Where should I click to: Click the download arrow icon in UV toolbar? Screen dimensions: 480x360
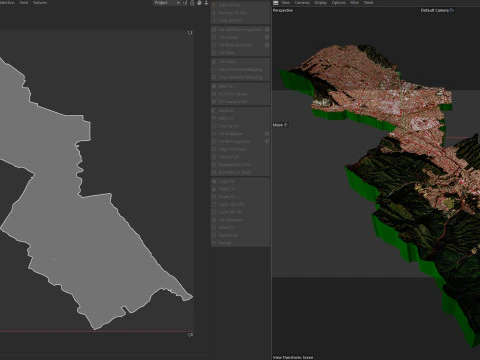[x=206, y=3]
